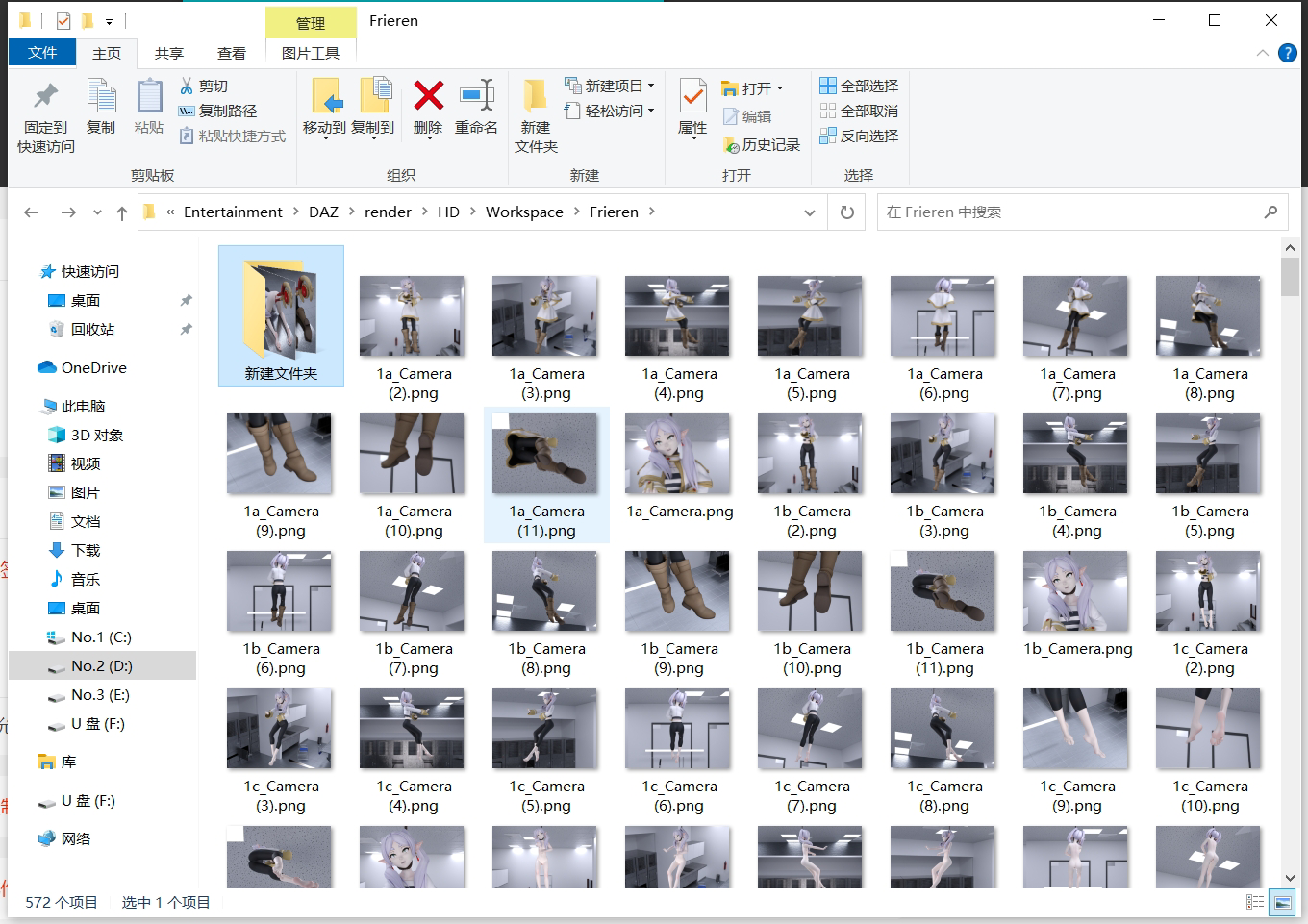Click the Rename (重命名) icon
This screenshot has height=924, width=1308.
click(476, 96)
